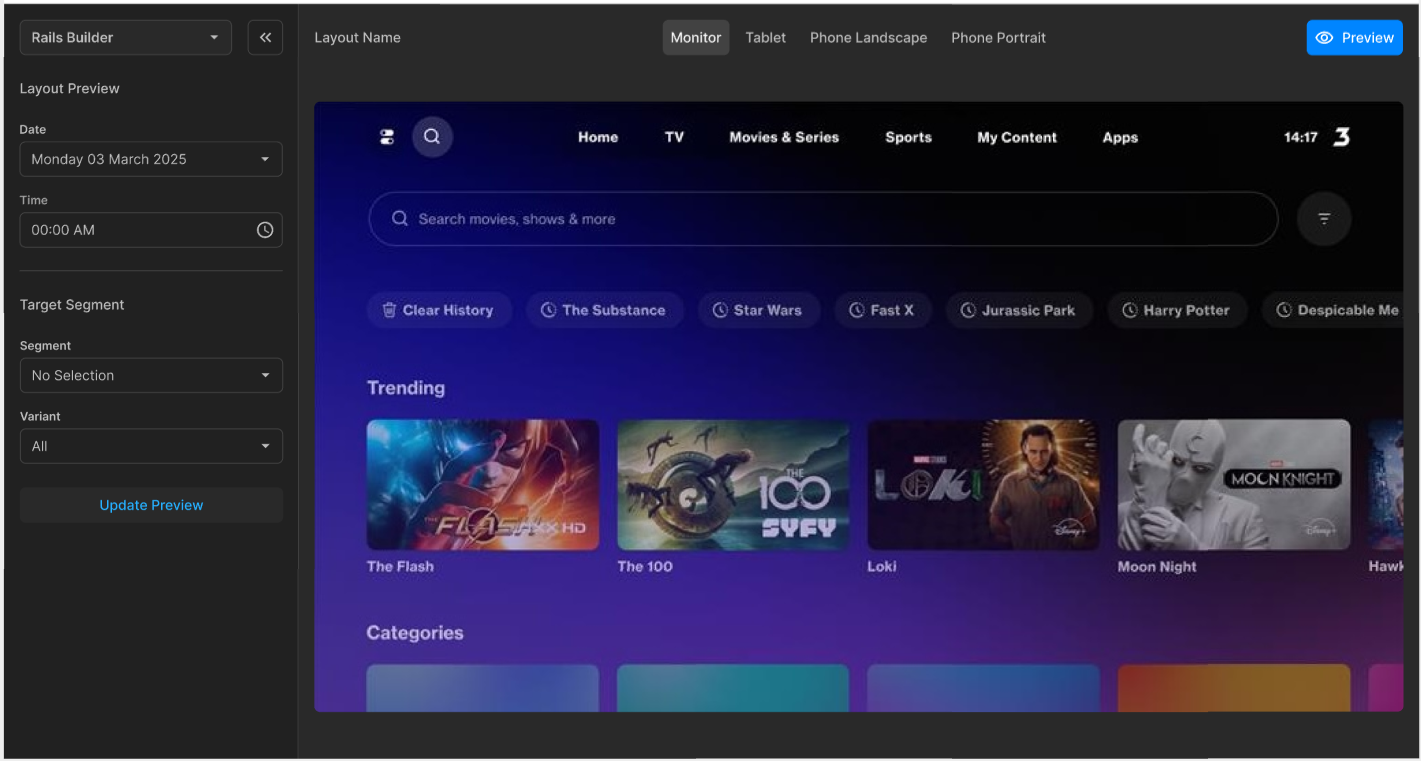Switch to the Phone Portrait tab
This screenshot has width=1421, height=761.
[998, 38]
